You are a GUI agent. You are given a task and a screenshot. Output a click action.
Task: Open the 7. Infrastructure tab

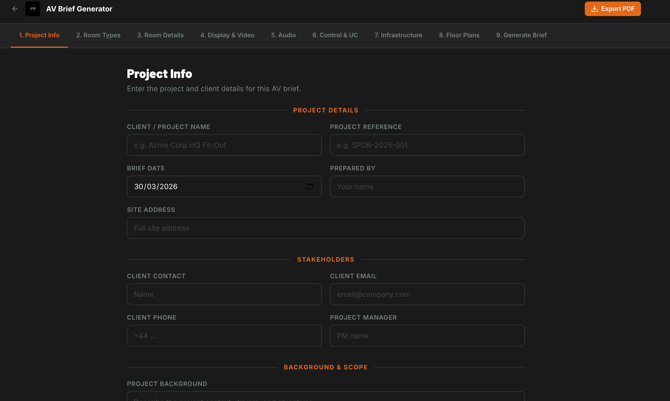pos(398,35)
